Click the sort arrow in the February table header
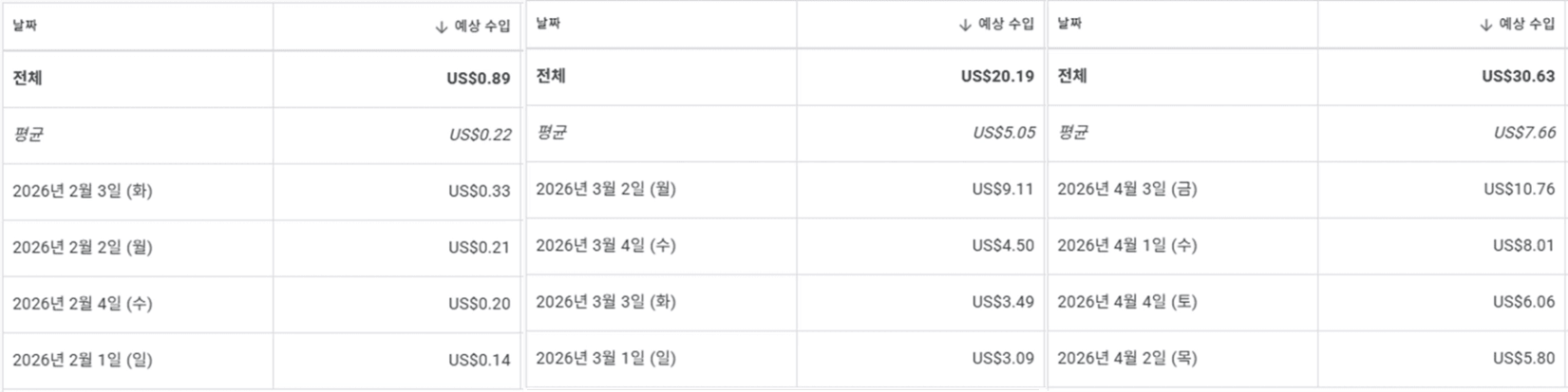This screenshot has height=392, width=1568. 441,27
